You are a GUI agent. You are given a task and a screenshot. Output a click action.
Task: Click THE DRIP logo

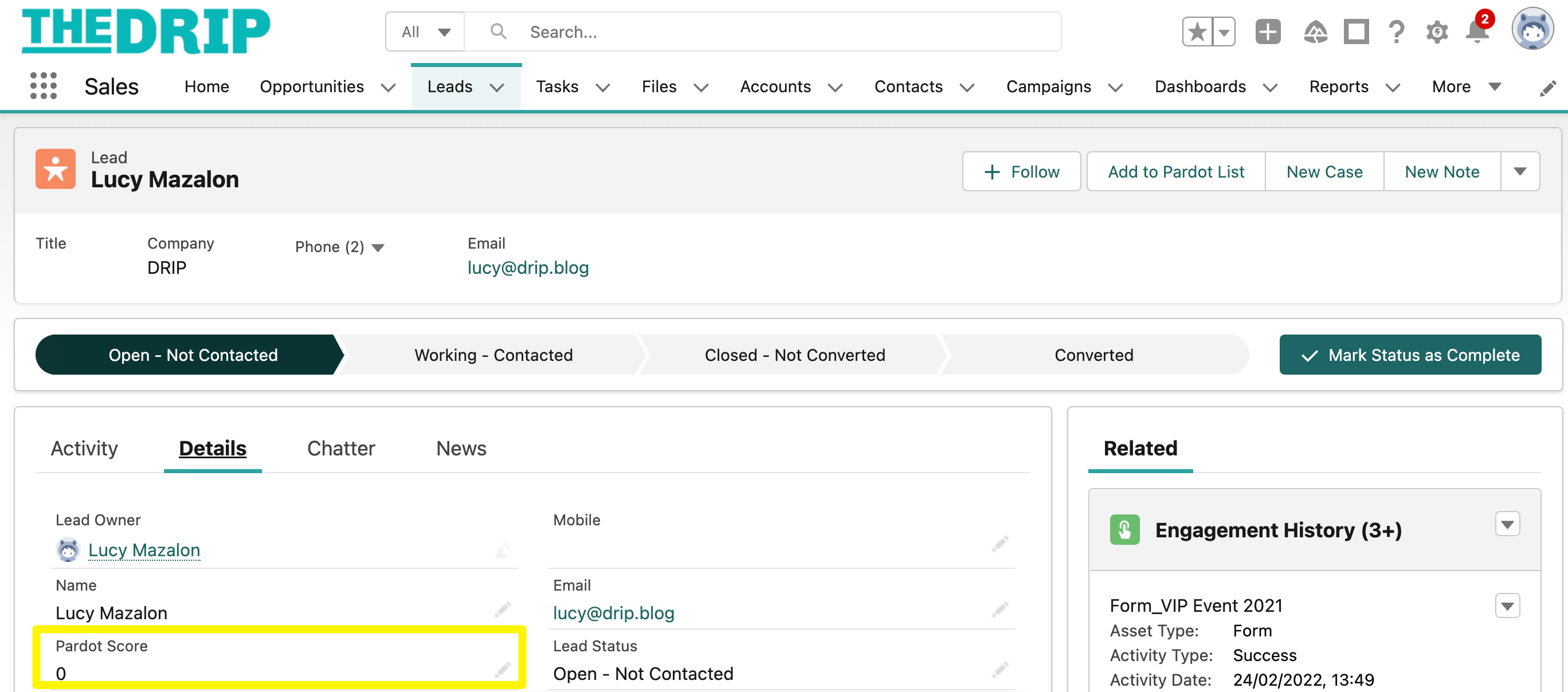point(146,31)
